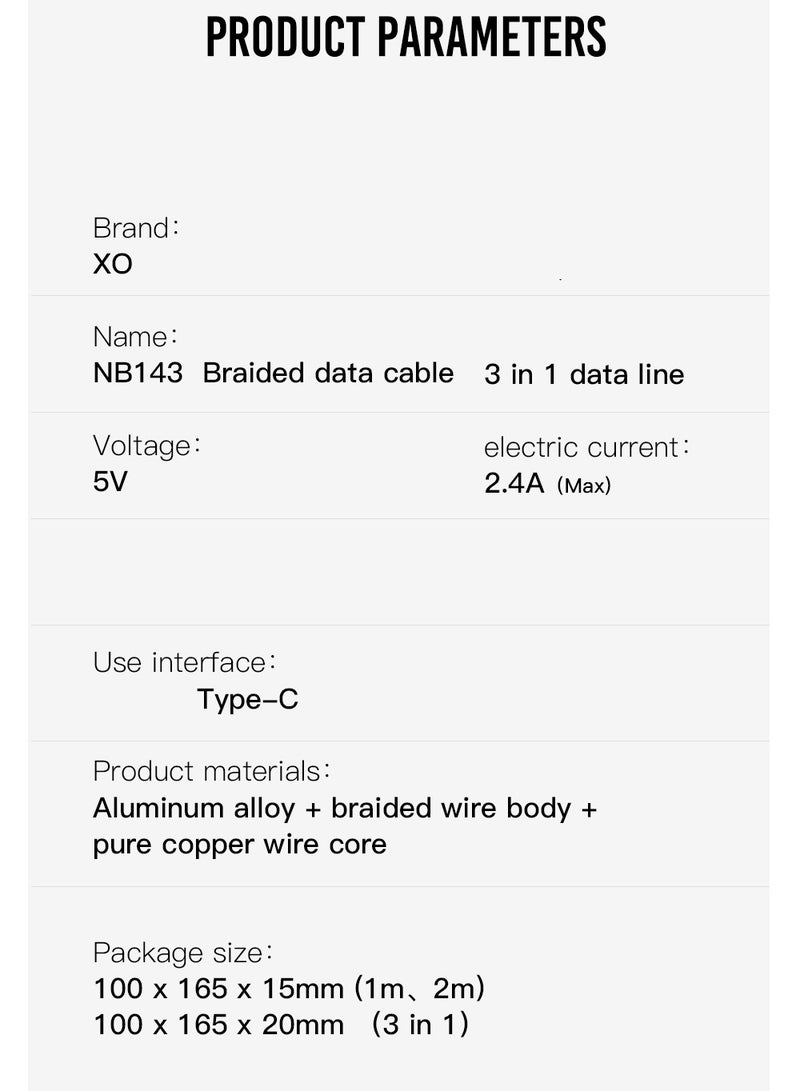
Task: Click the XO brand value
Action: [113, 264]
